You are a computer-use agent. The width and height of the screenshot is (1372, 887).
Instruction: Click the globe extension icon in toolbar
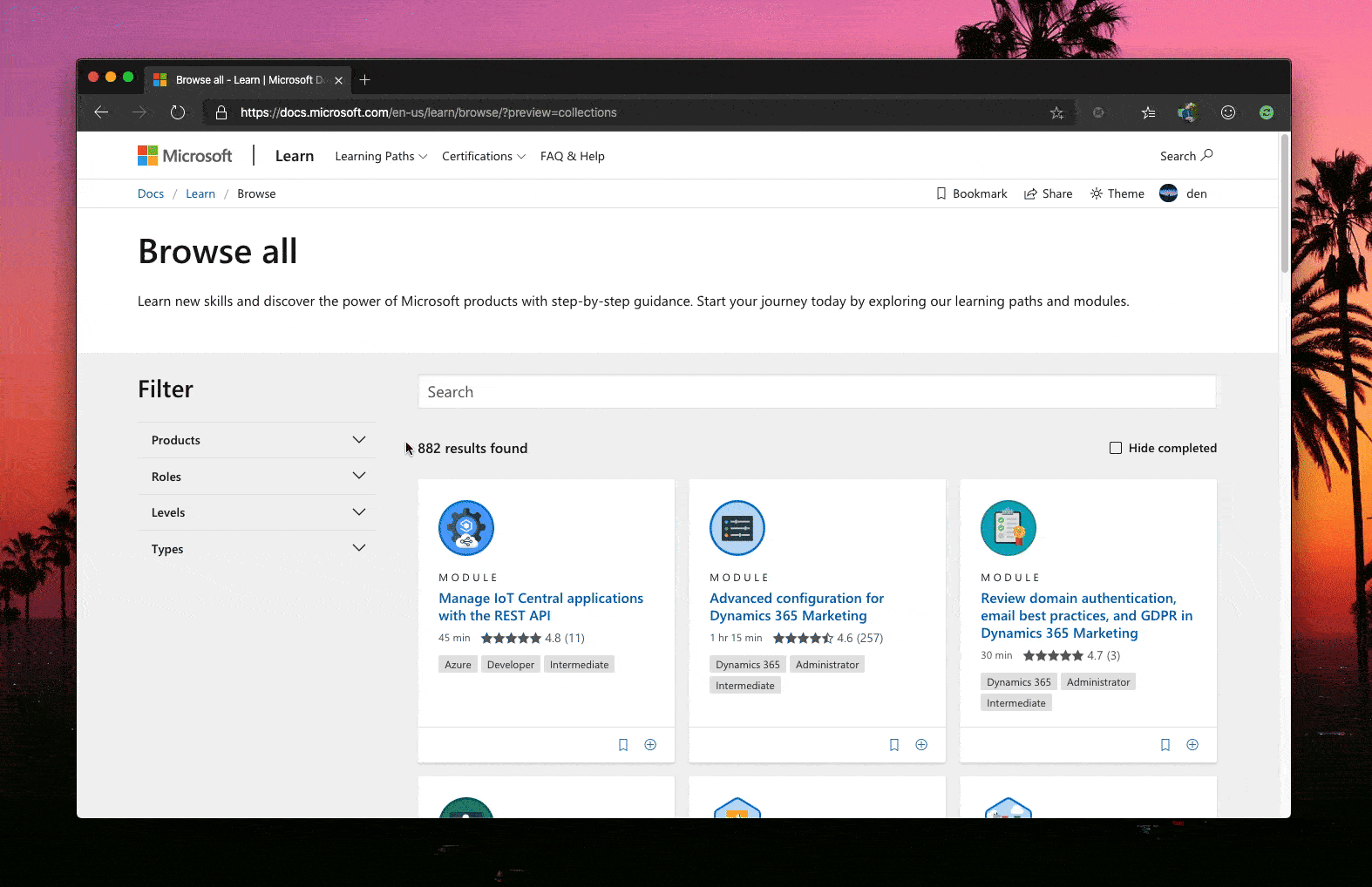point(1187,112)
